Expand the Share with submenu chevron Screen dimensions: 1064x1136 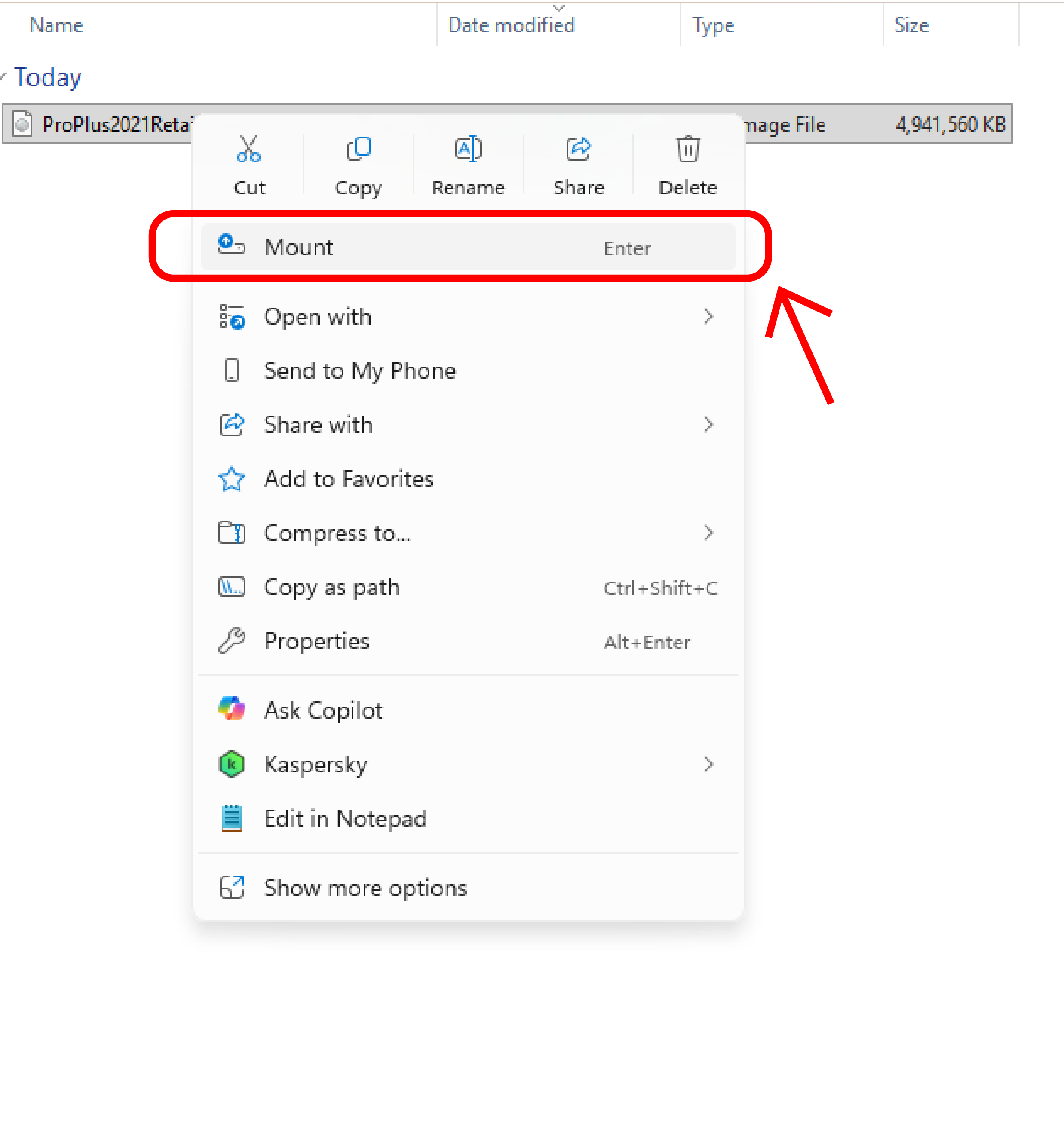tap(708, 425)
